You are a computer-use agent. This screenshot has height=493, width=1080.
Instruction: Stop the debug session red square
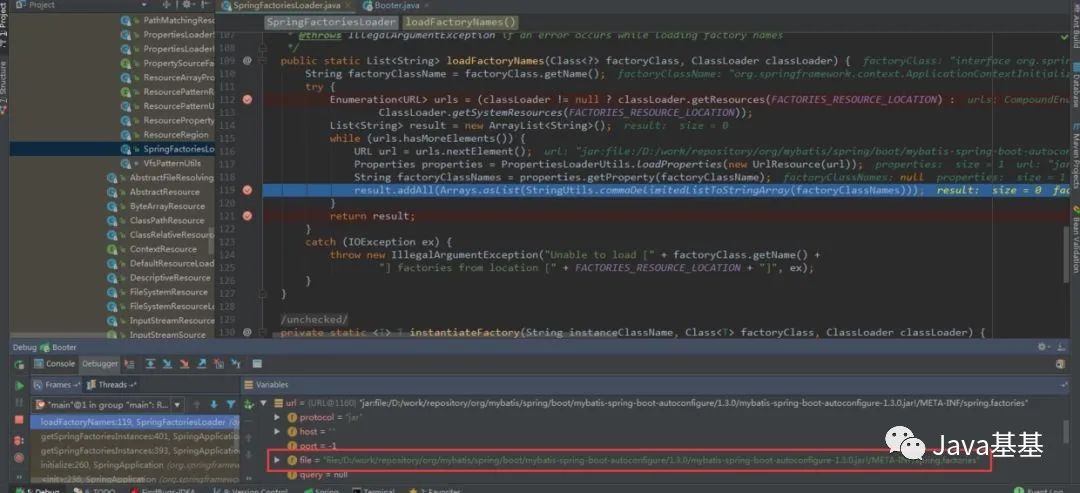[x=19, y=420]
